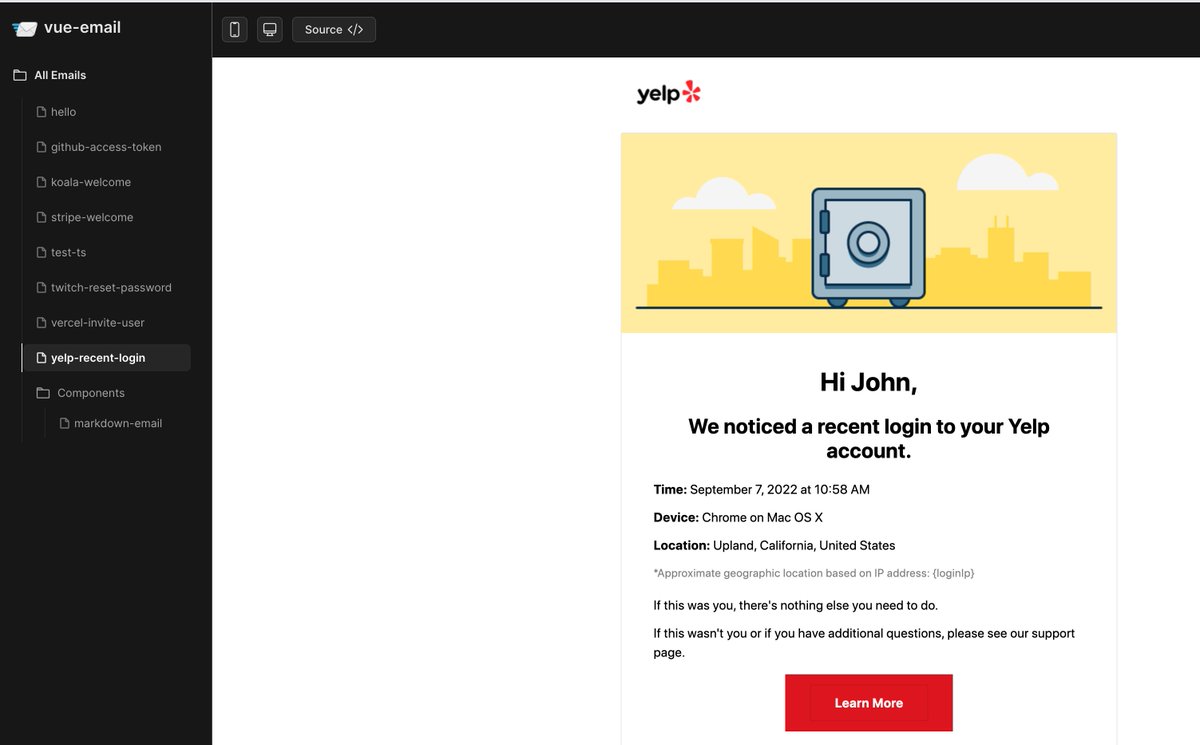Click file icon beside twitch-reset-password
Screen dimensions: 1200x745
click(42, 287)
